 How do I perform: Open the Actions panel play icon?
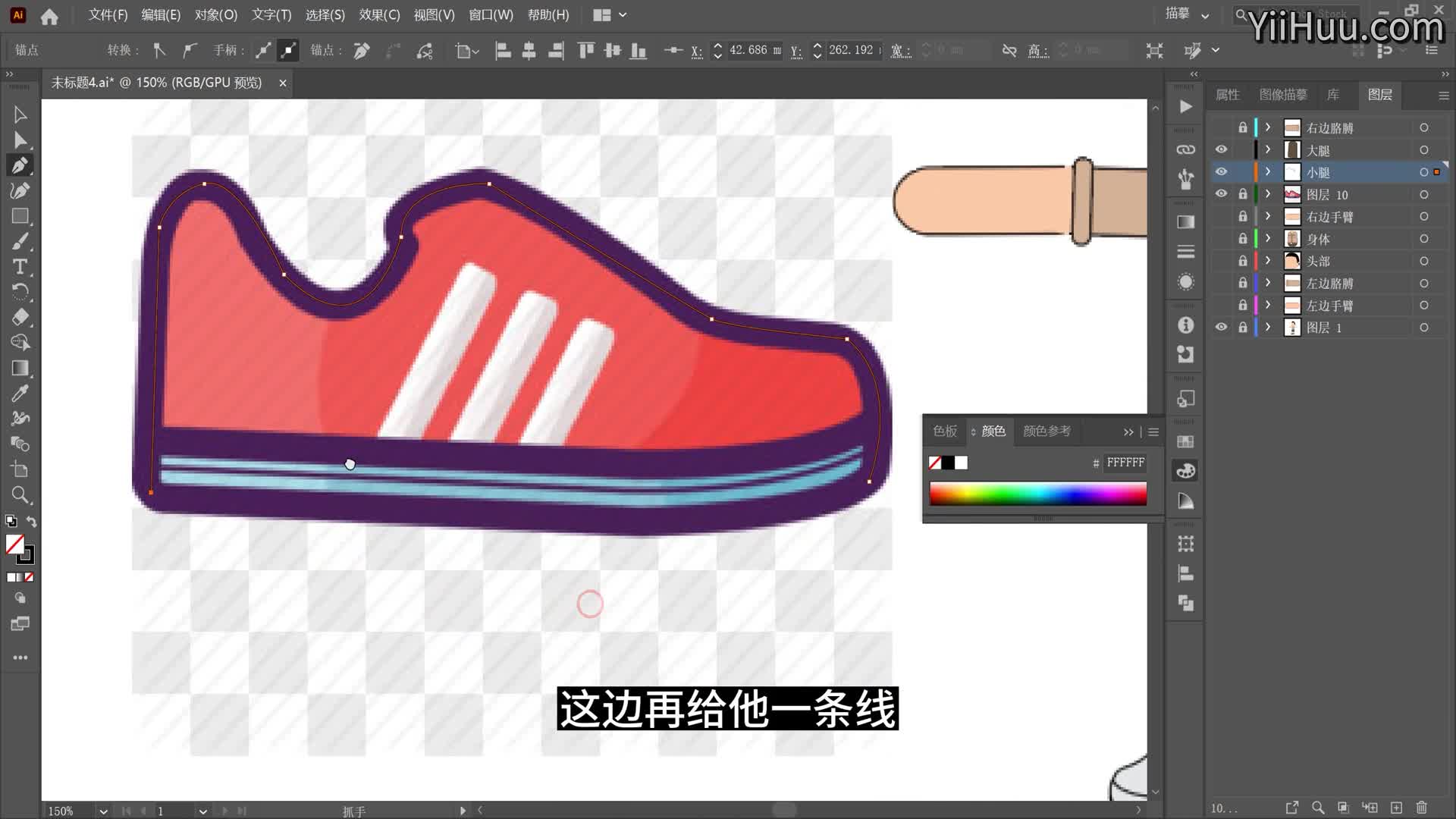point(1185,107)
